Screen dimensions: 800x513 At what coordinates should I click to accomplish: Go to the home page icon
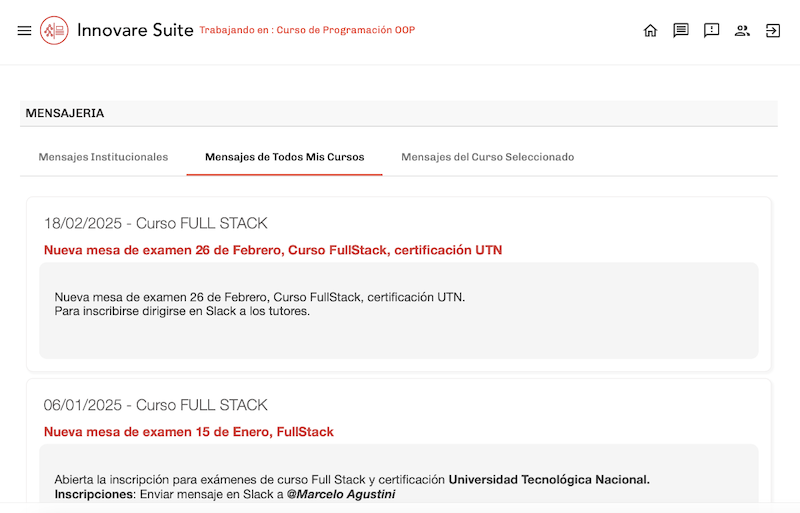650,30
